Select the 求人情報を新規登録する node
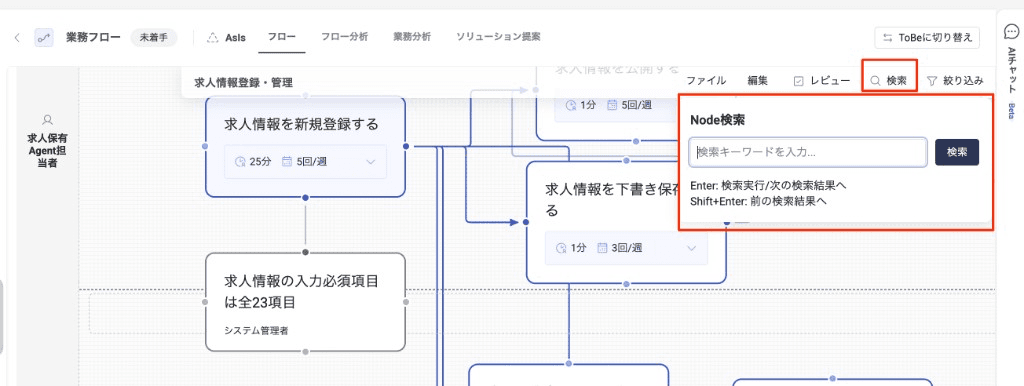1024x386 pixels. pyautogui.click(x=305, y=146)
